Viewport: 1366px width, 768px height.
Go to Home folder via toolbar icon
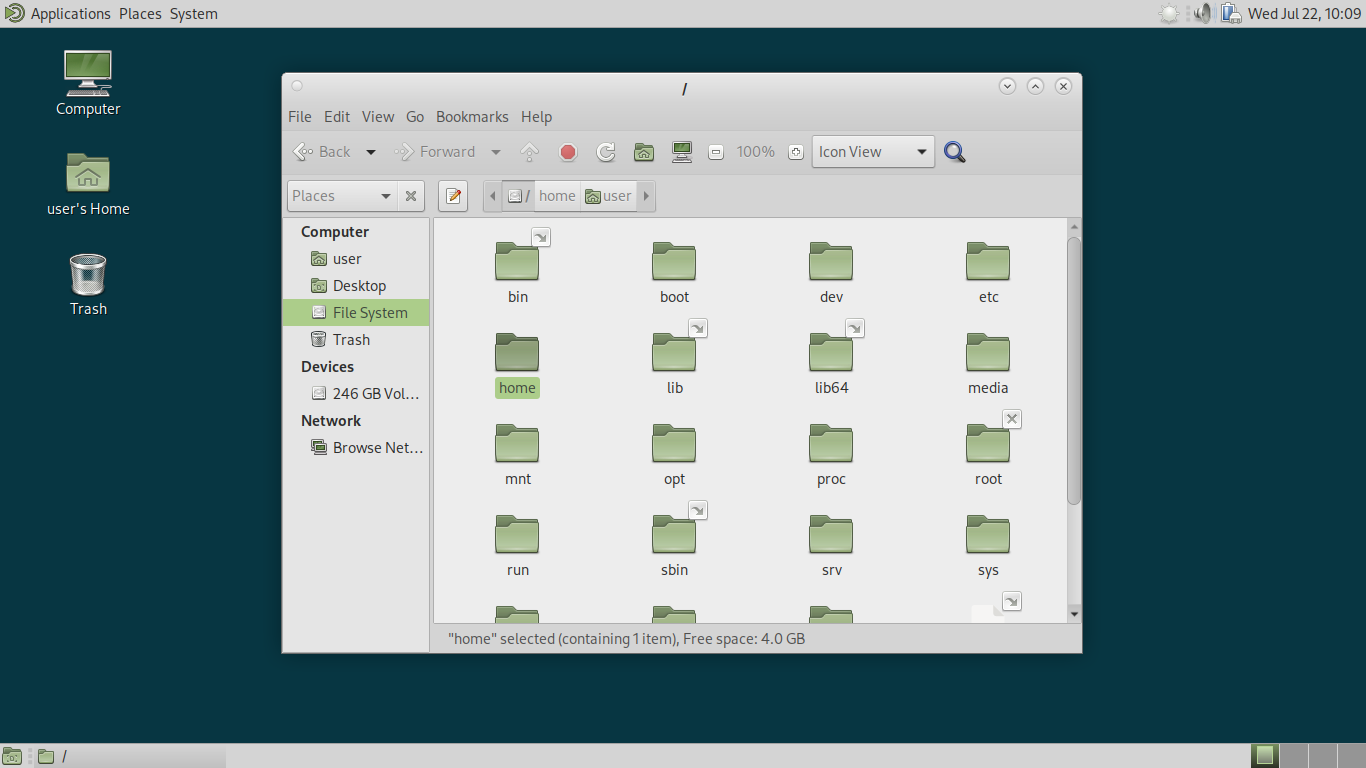644,152
